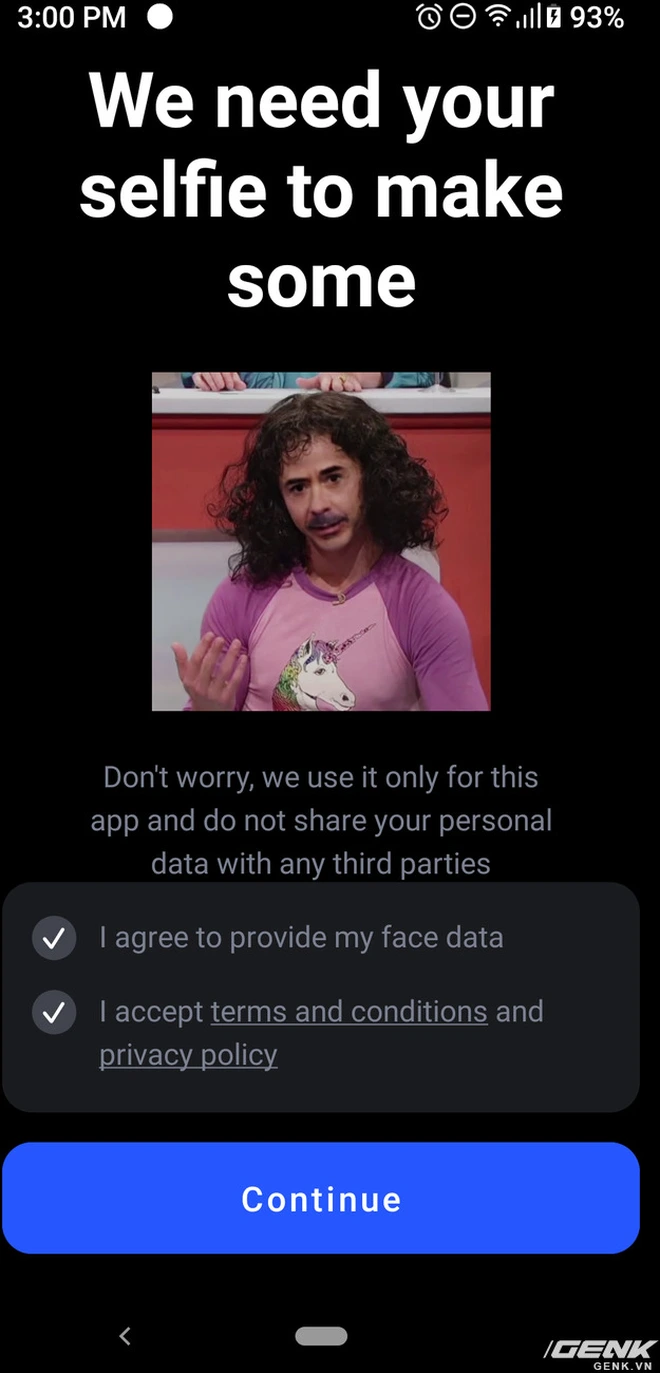Tap the "Don't worry" privacy notice text
Image resolution: width=660 pixels, height=1373 pixels.
point(321,820)
